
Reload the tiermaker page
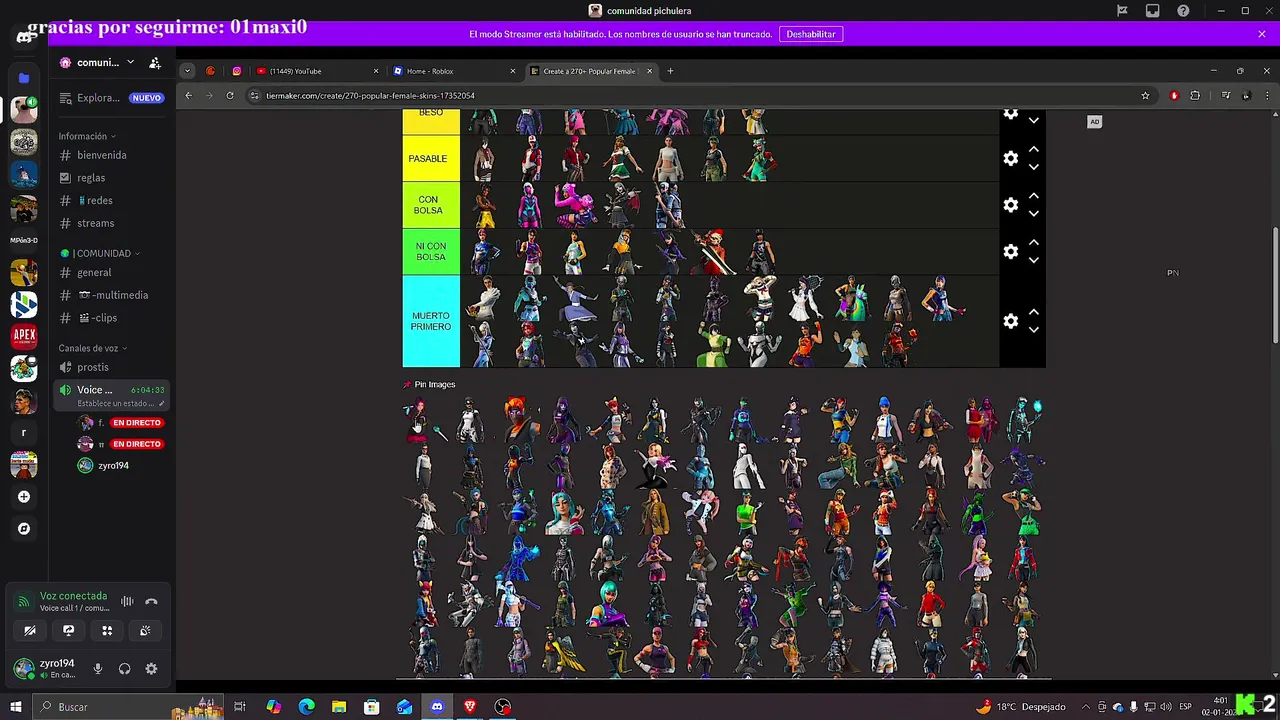click(x=230, y=96)
